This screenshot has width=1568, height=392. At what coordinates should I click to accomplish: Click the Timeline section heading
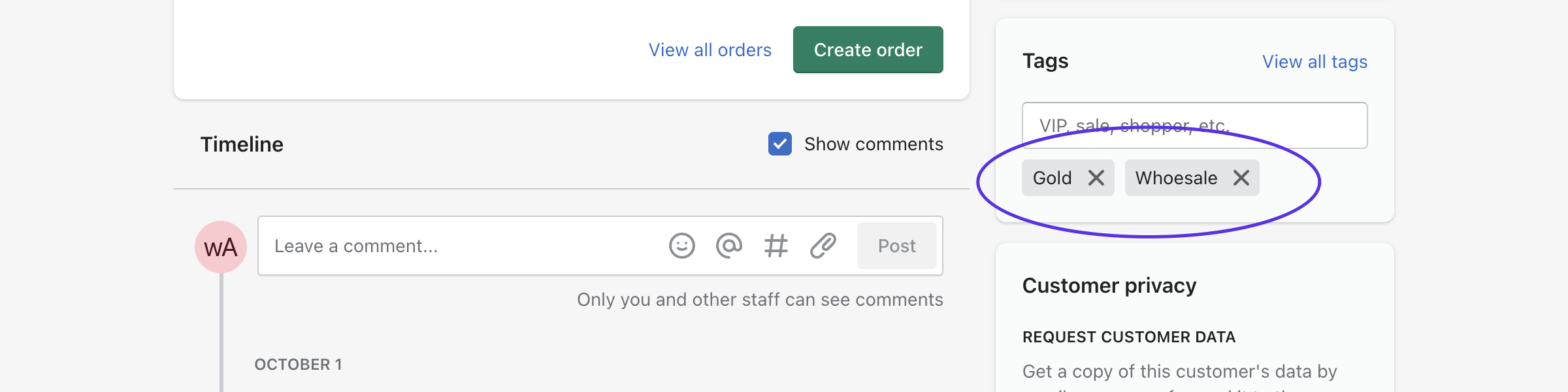[x=242, y=144]
